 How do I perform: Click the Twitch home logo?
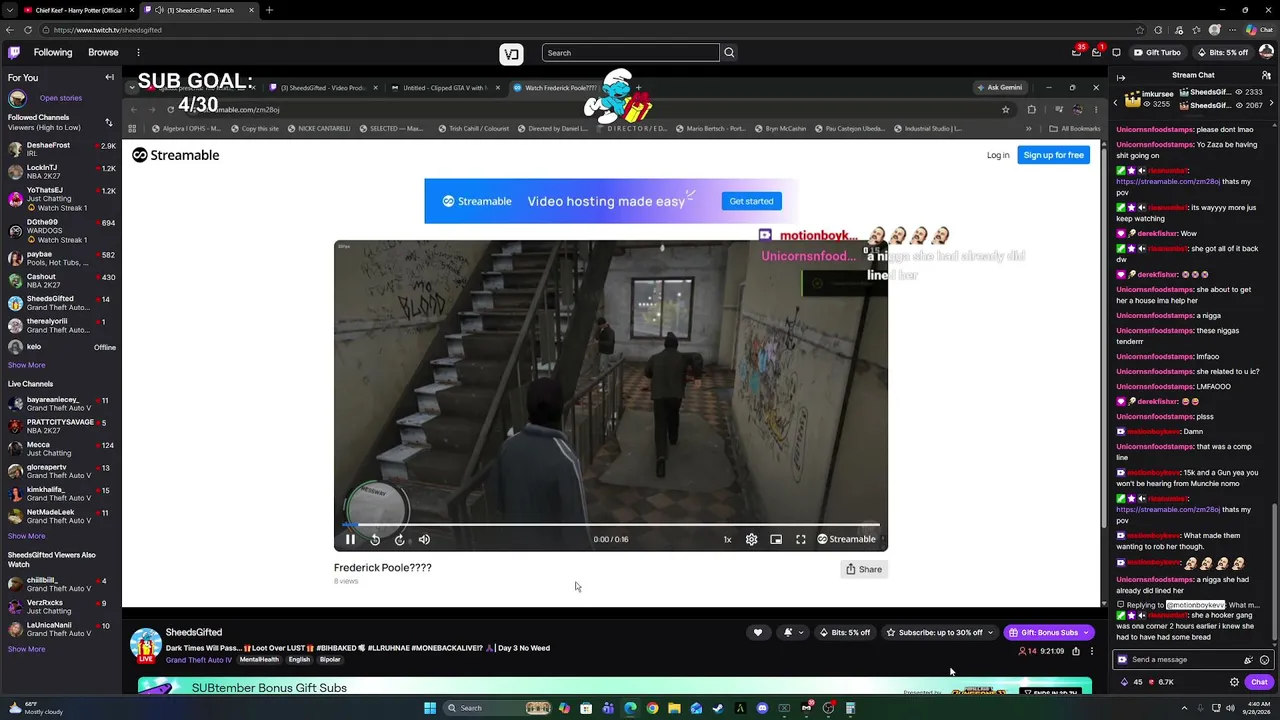(13, 52)
